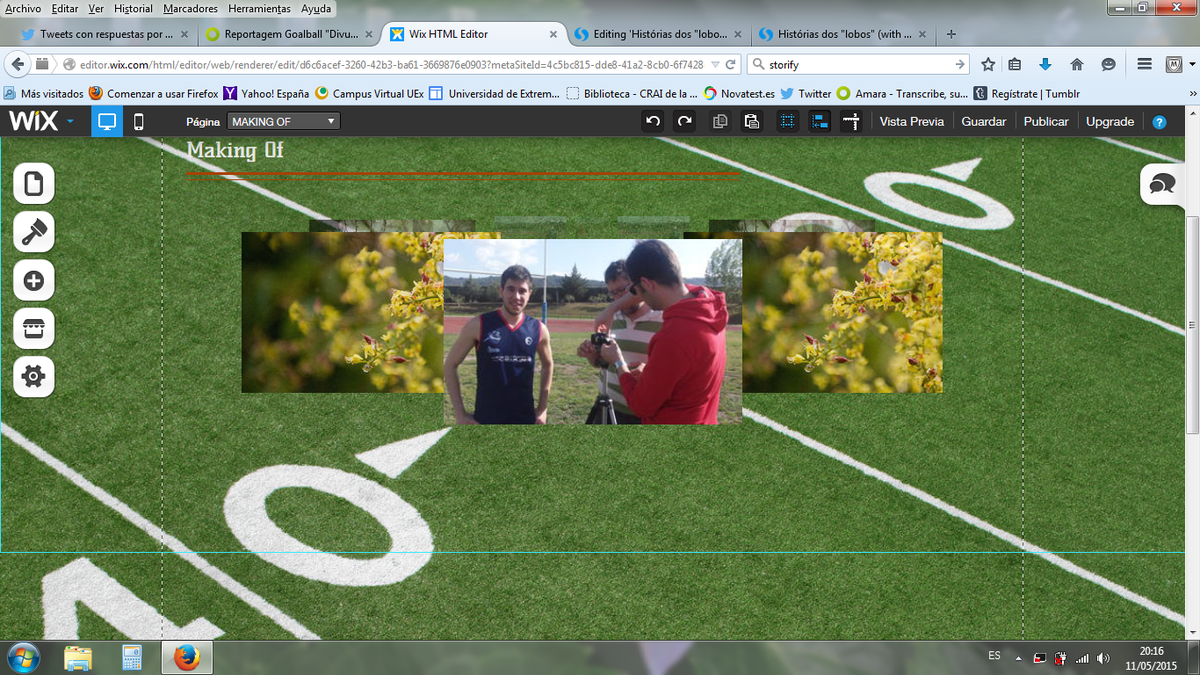This screenshot has width=1200, height=675.
Task: Open Regístrate | Tumblr bookmark
Action: coord(1027,93)
